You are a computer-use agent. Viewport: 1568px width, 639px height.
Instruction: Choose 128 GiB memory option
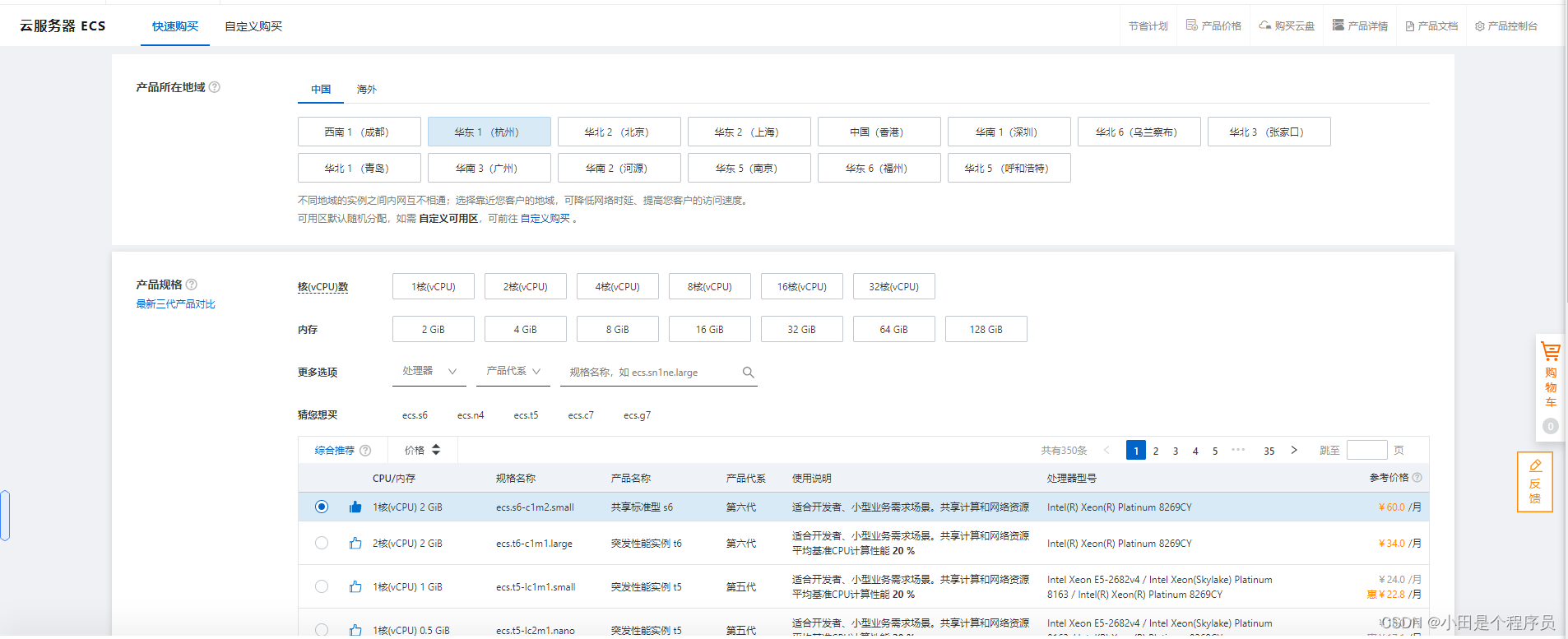986,329
